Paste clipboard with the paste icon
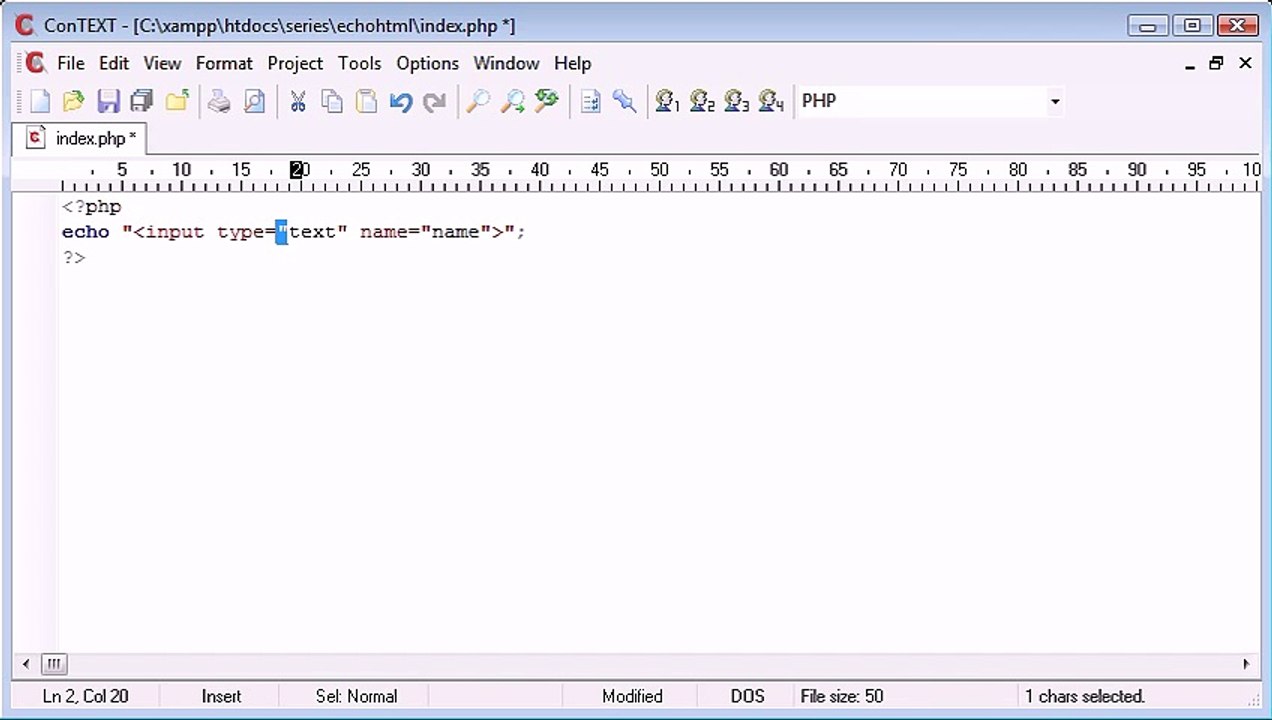 click(x=367, y=101)
